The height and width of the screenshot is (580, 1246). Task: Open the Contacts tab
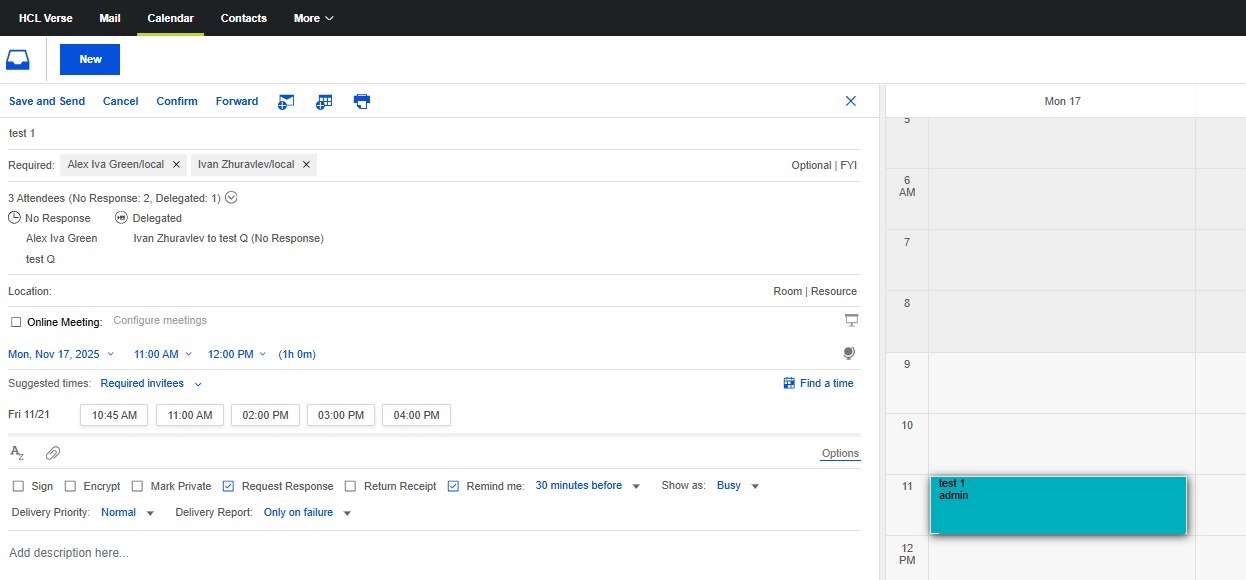244,18
